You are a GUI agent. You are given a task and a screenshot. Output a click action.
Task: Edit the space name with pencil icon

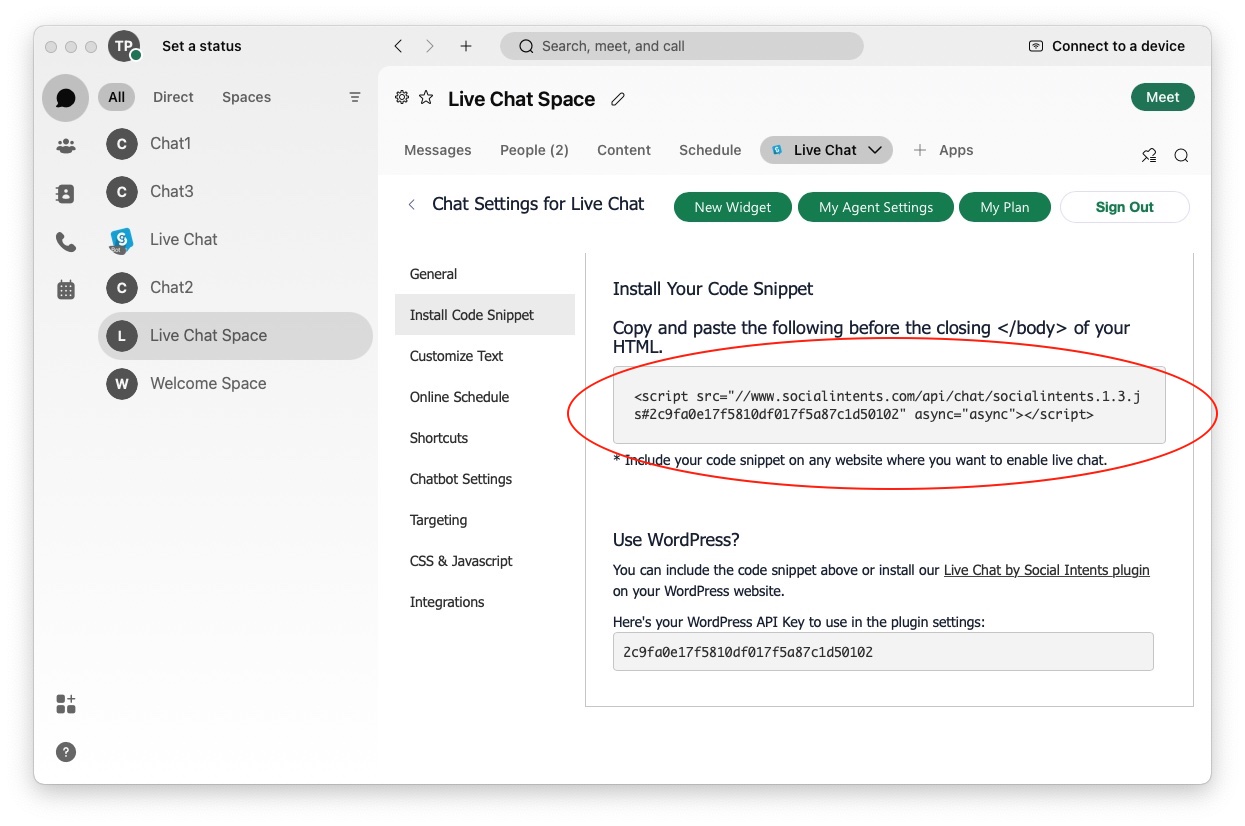click(x=618, y=99)
